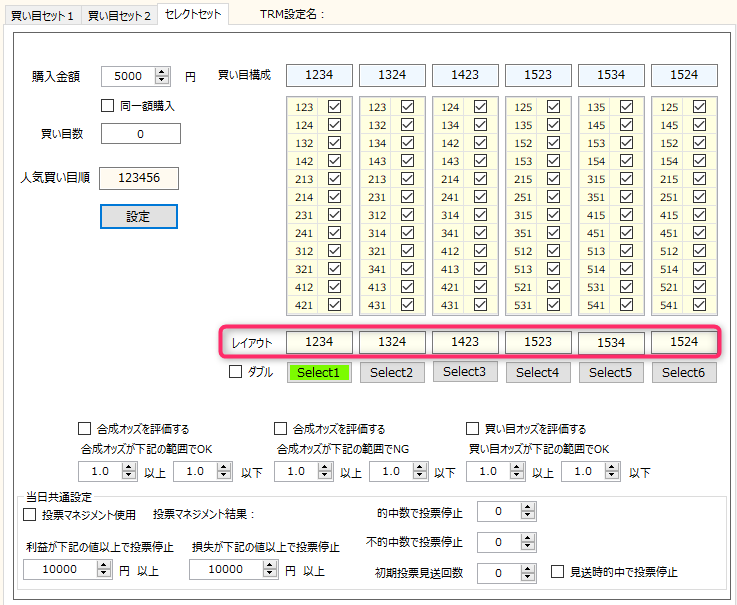Enable 買い目オッズを評価する checkbox
This screenshot has width=737, height=605.
pyautogui.click(x=473, y=429)
